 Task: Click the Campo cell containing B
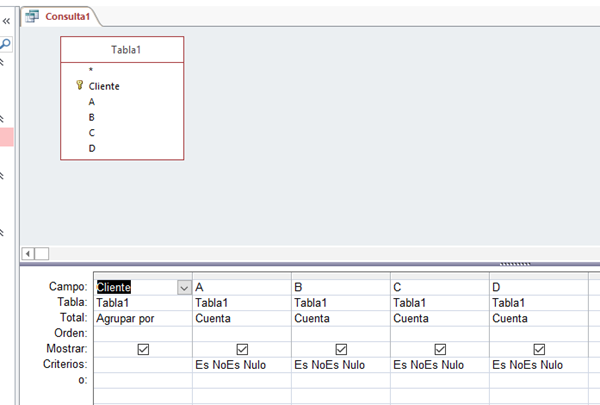(x=341, y=287)
